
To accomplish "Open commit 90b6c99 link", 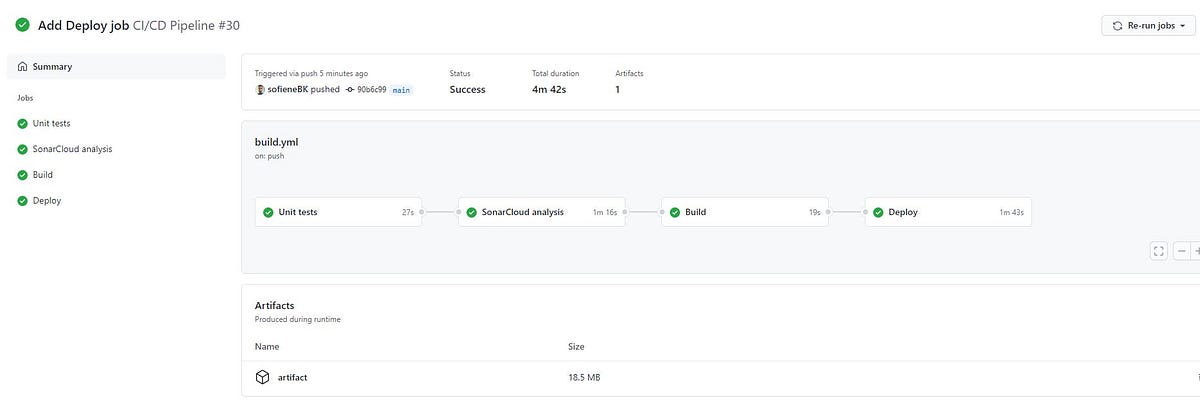I will pyautogui.click(x=371, y=89).
